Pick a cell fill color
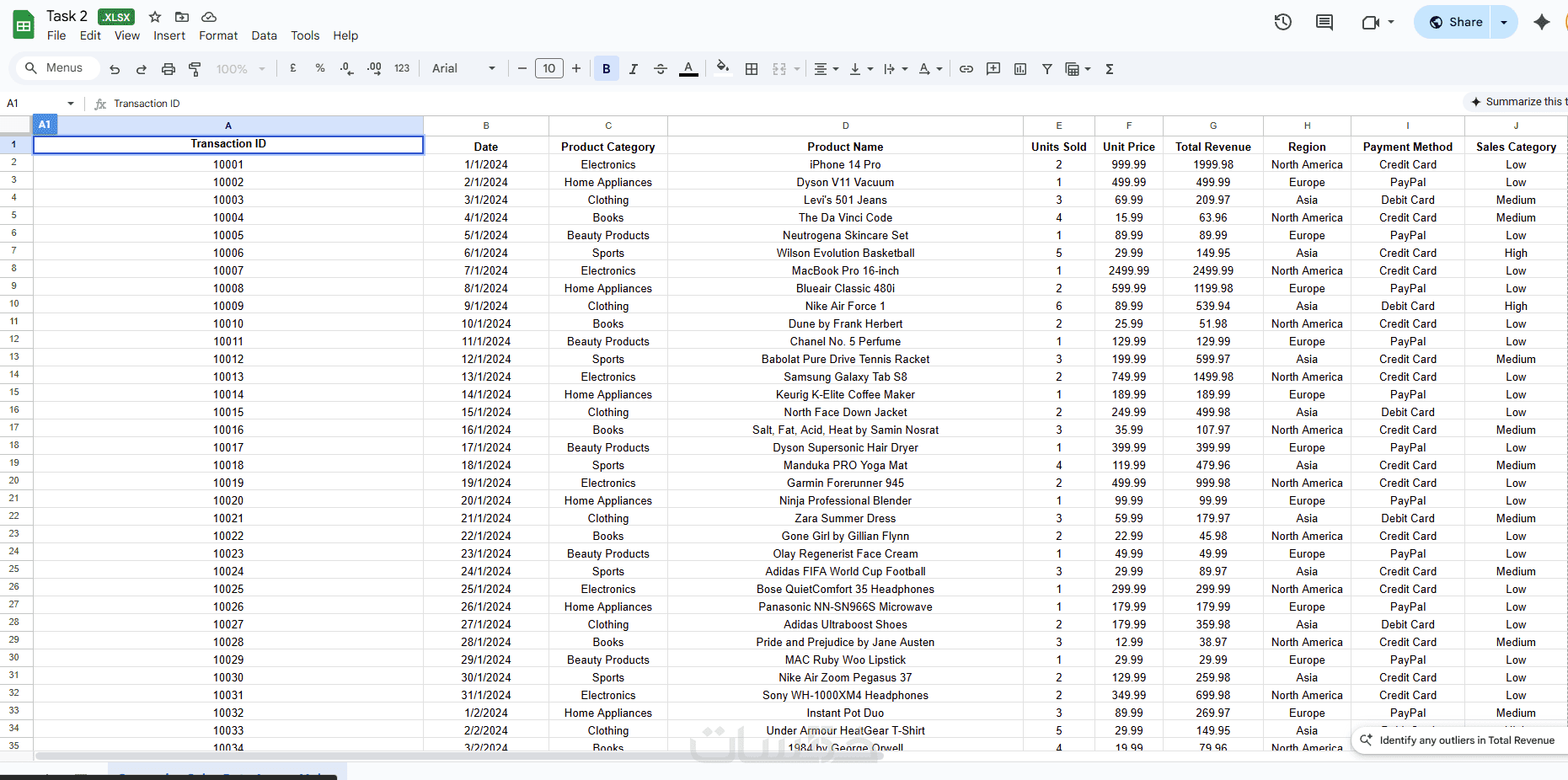Viewport: 1568px width, 780px height. 723,67
